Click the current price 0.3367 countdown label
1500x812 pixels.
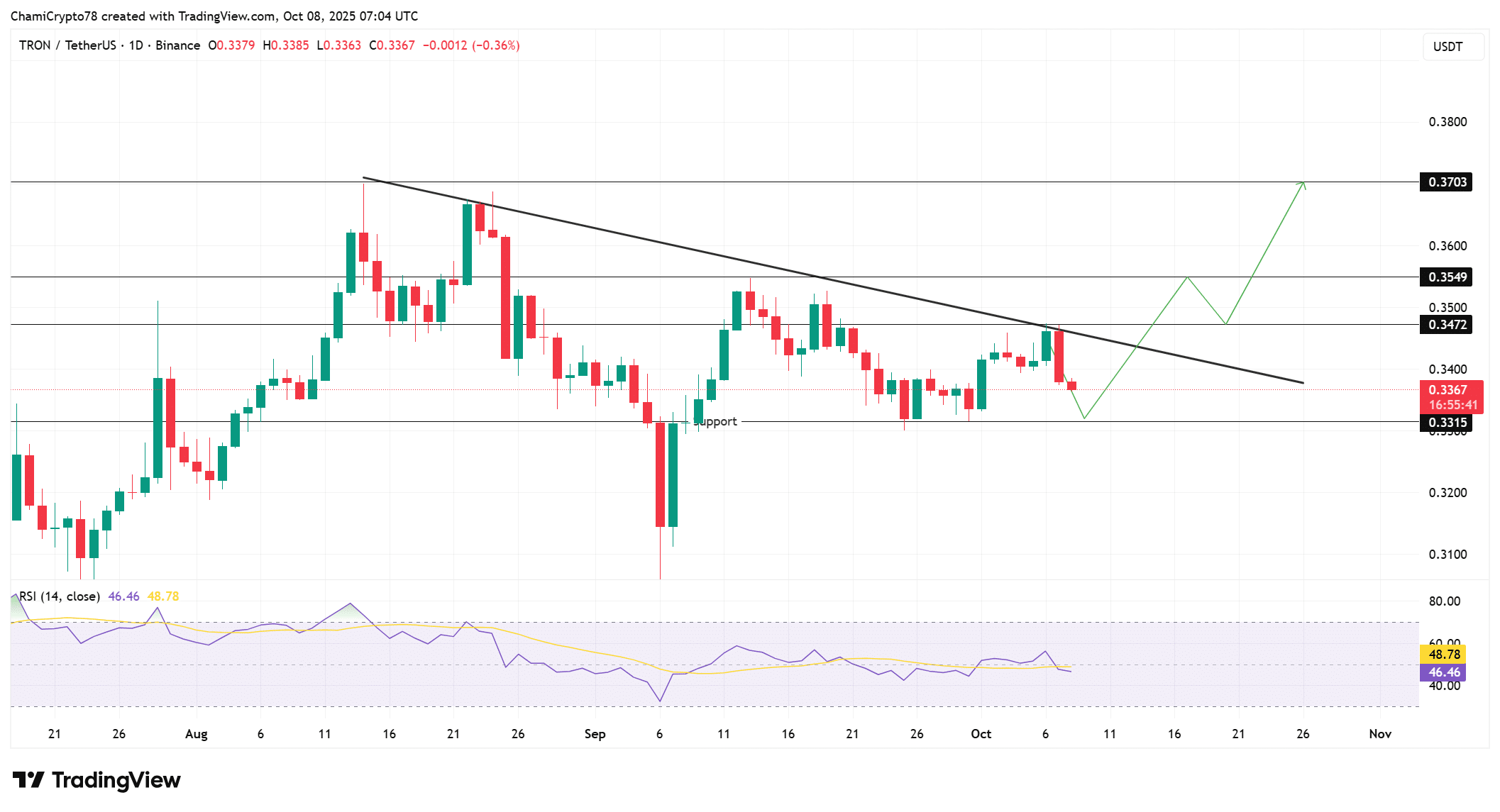(1452, 398)
